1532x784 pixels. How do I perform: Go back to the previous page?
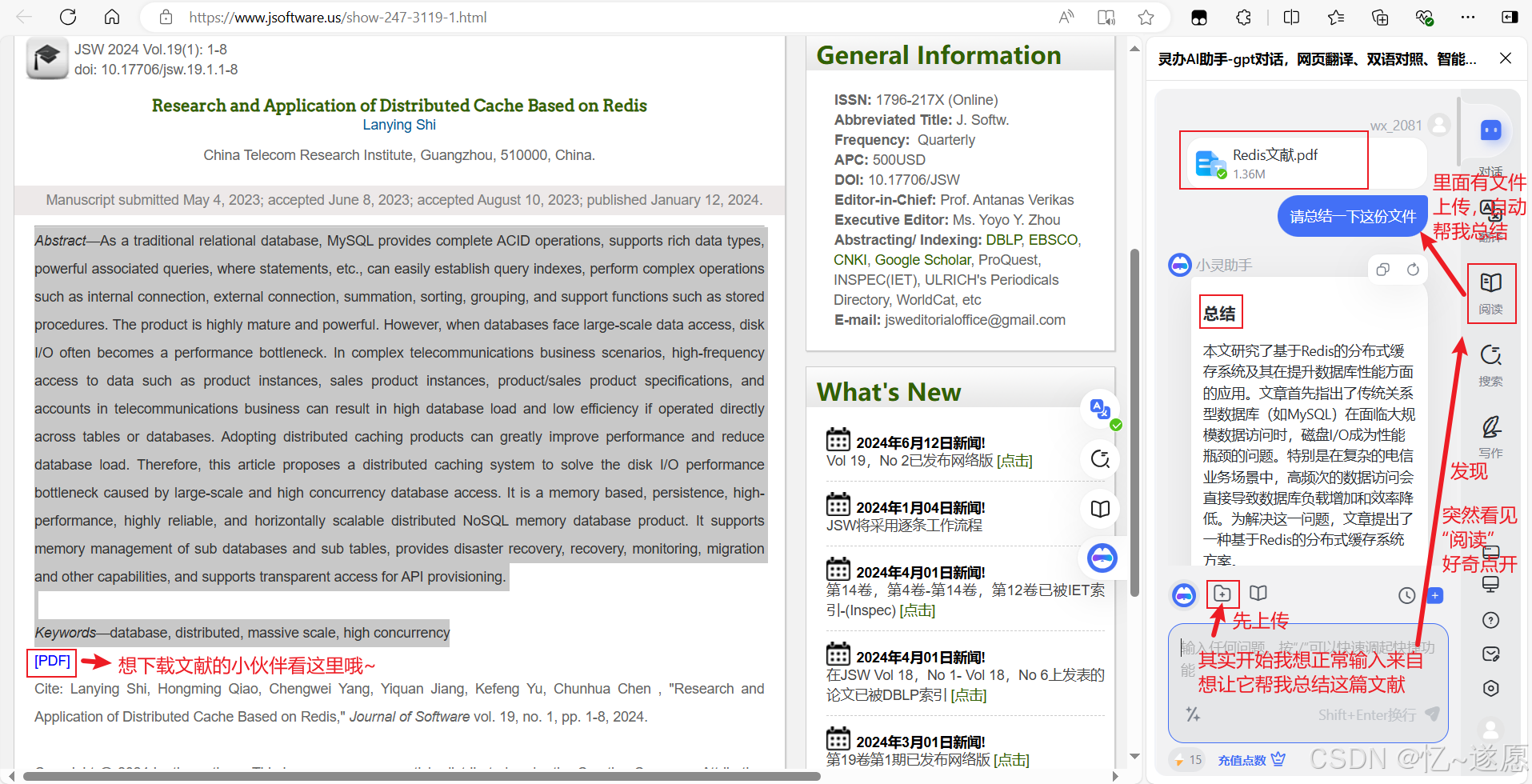click(24, 17)
